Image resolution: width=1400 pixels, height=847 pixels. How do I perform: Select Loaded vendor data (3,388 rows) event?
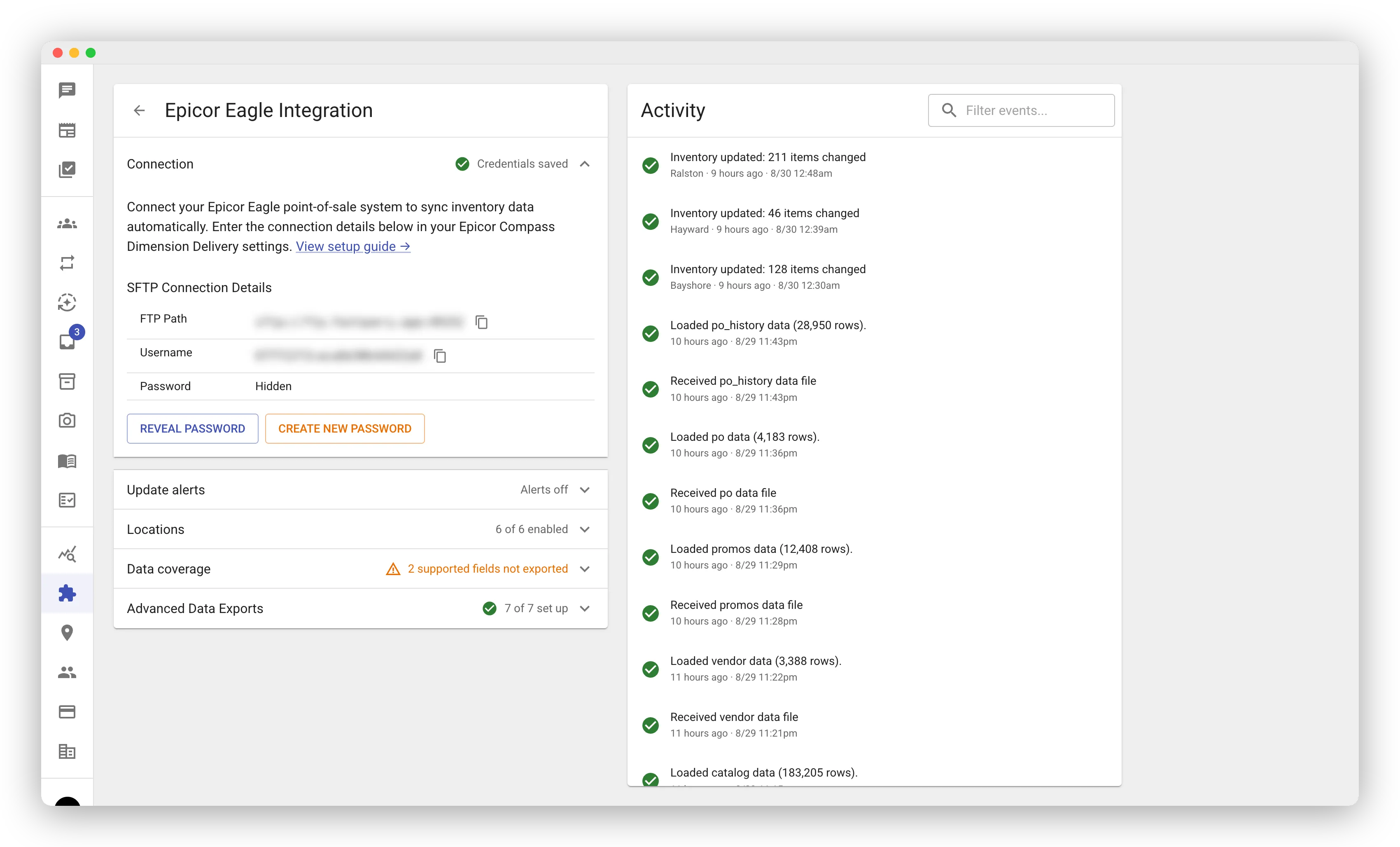point(874,669)
